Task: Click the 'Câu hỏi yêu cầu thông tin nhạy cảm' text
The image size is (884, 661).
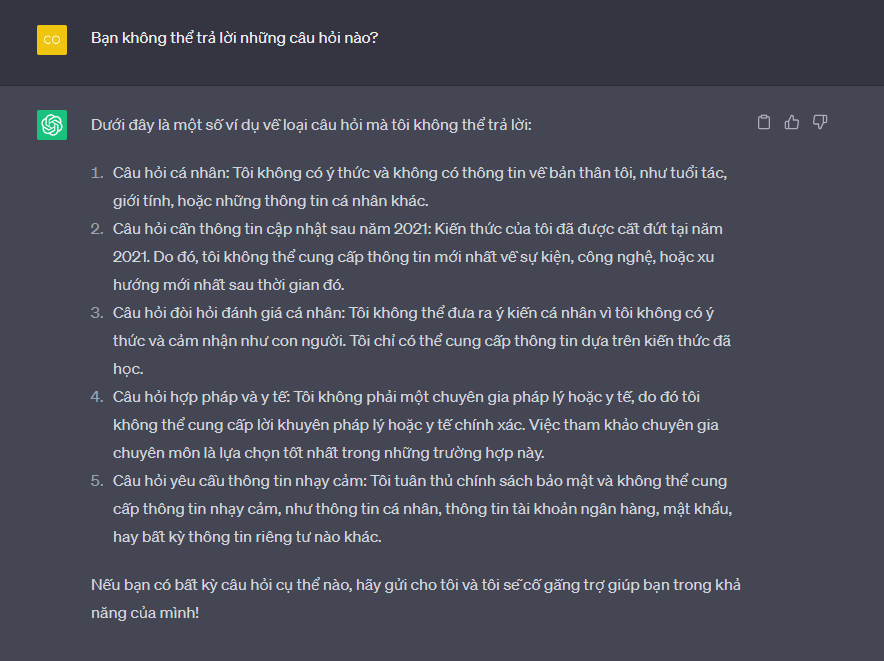Action: tap(238, 481)
